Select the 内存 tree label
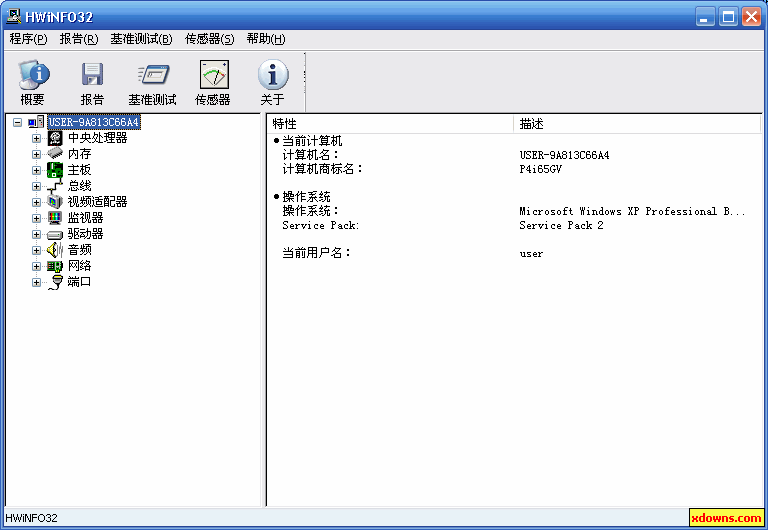 [x=79, y=154]
